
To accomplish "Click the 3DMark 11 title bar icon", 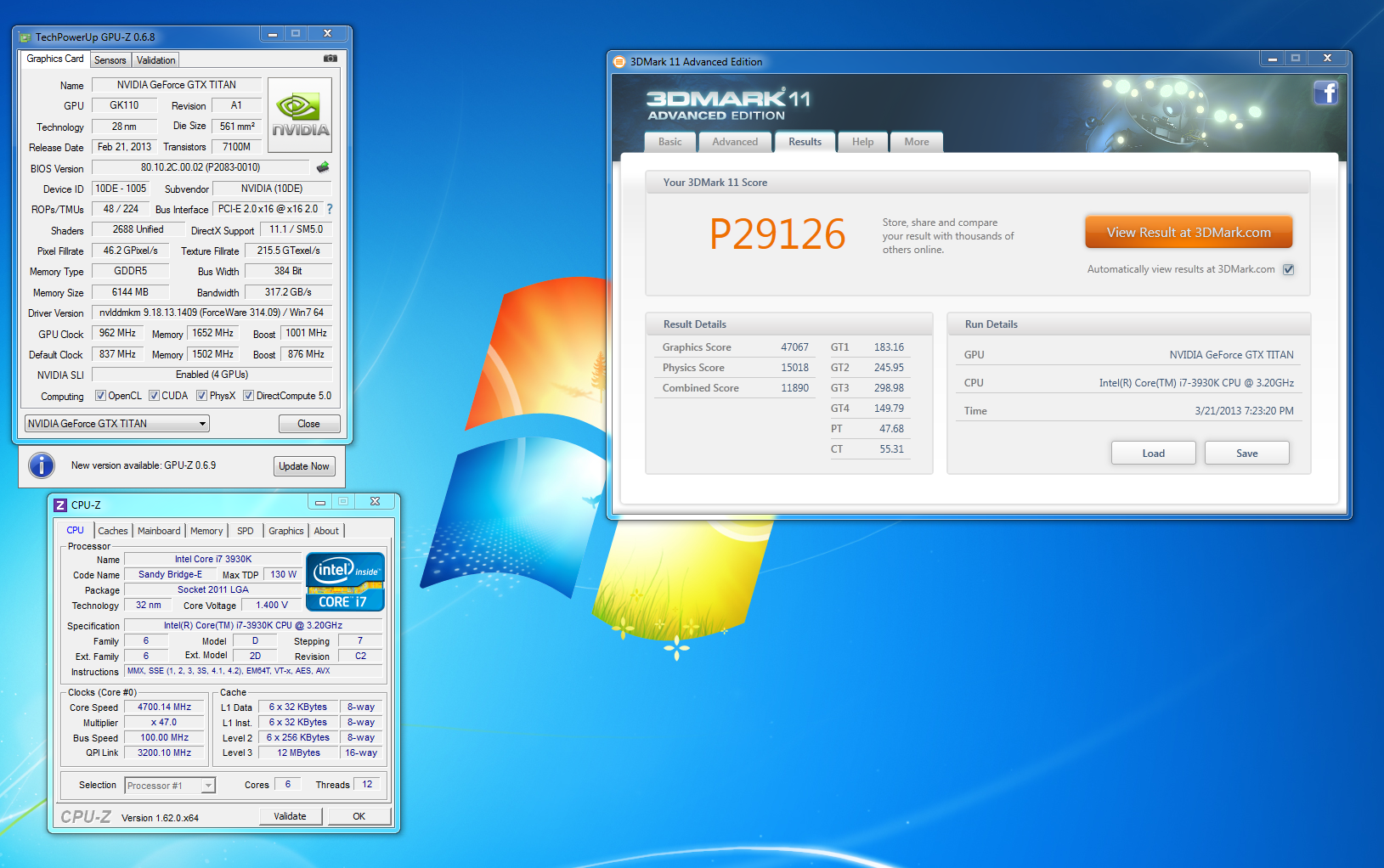I will coord(619,62).
